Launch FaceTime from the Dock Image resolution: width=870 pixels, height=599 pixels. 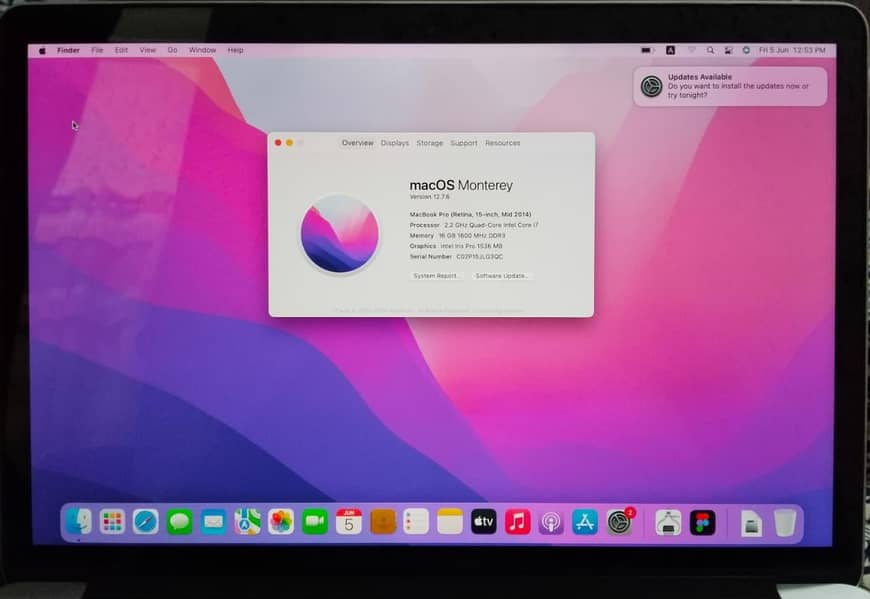315,522
